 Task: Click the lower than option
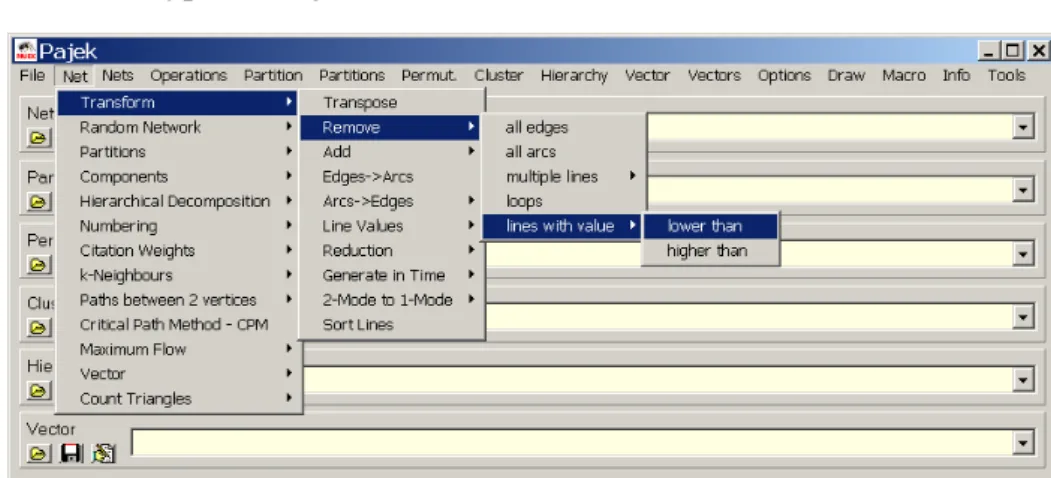(x=710, y=226)
